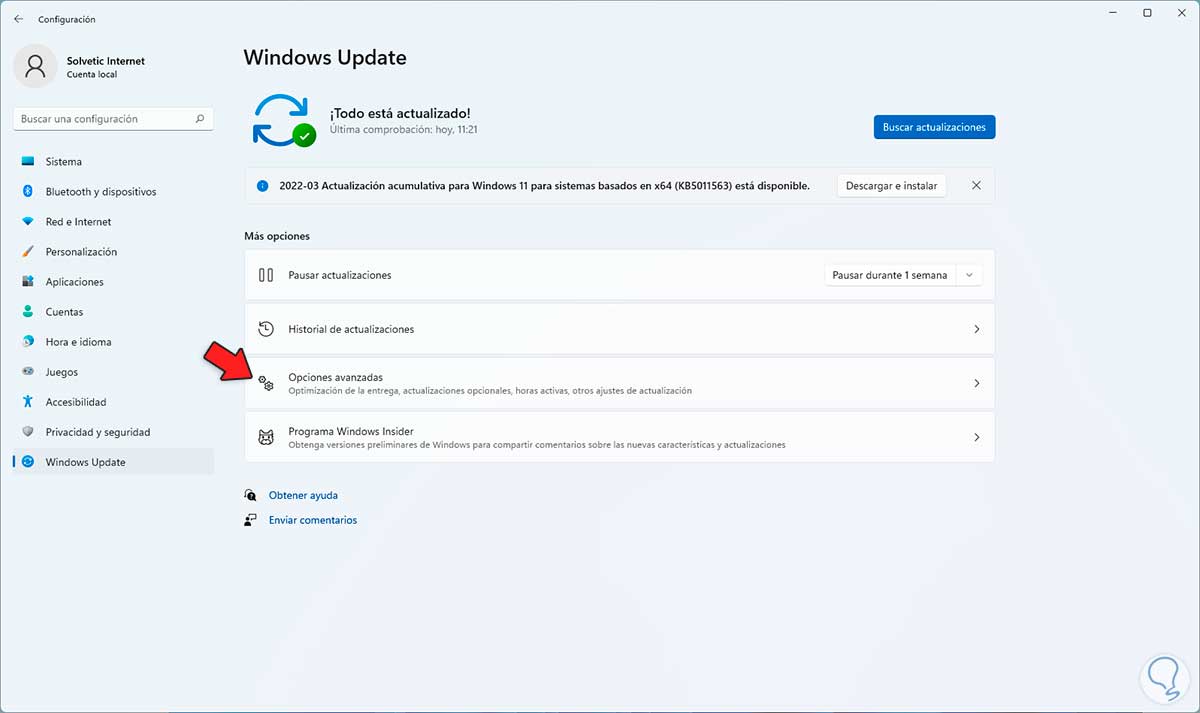Select the Aplicaciones grid icon
Image resolution: width=1200 pixels, height=713 pixels.
pos(28,282)
